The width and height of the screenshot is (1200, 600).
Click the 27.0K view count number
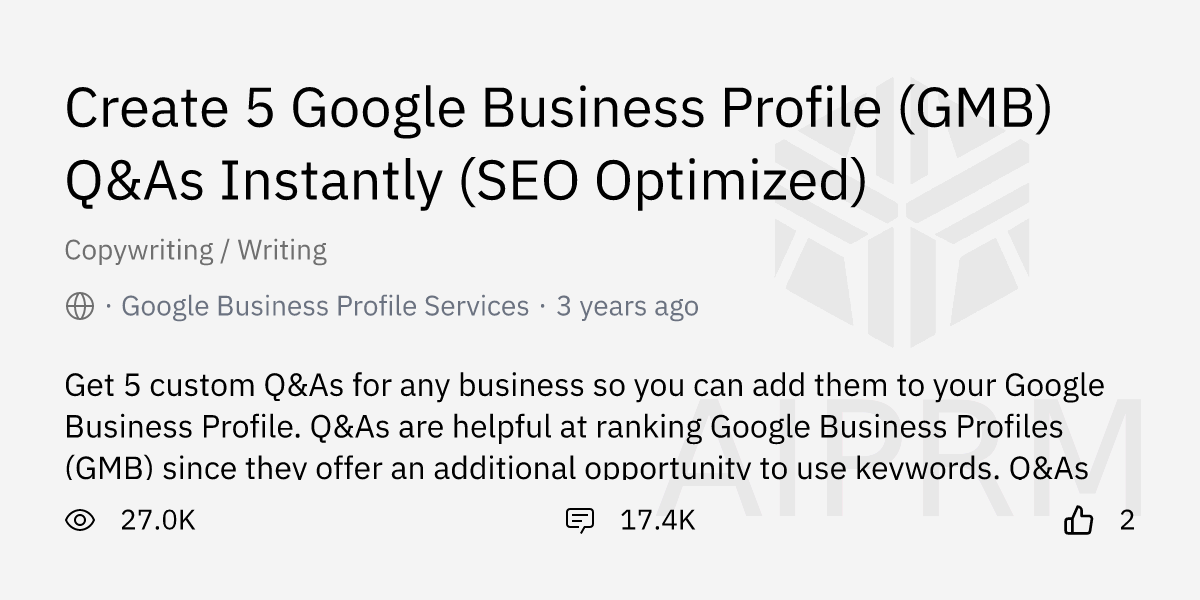(x=158, y=520)
